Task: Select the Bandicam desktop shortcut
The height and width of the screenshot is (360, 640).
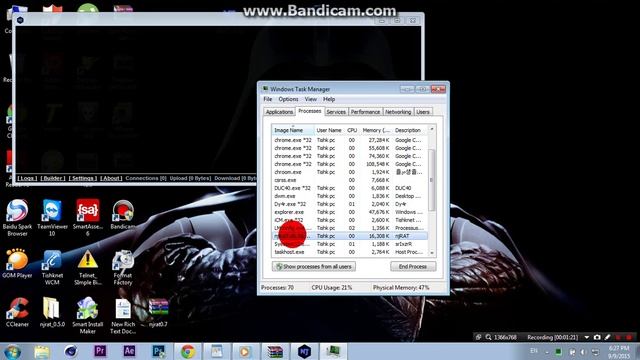Action: coord(123,215)
